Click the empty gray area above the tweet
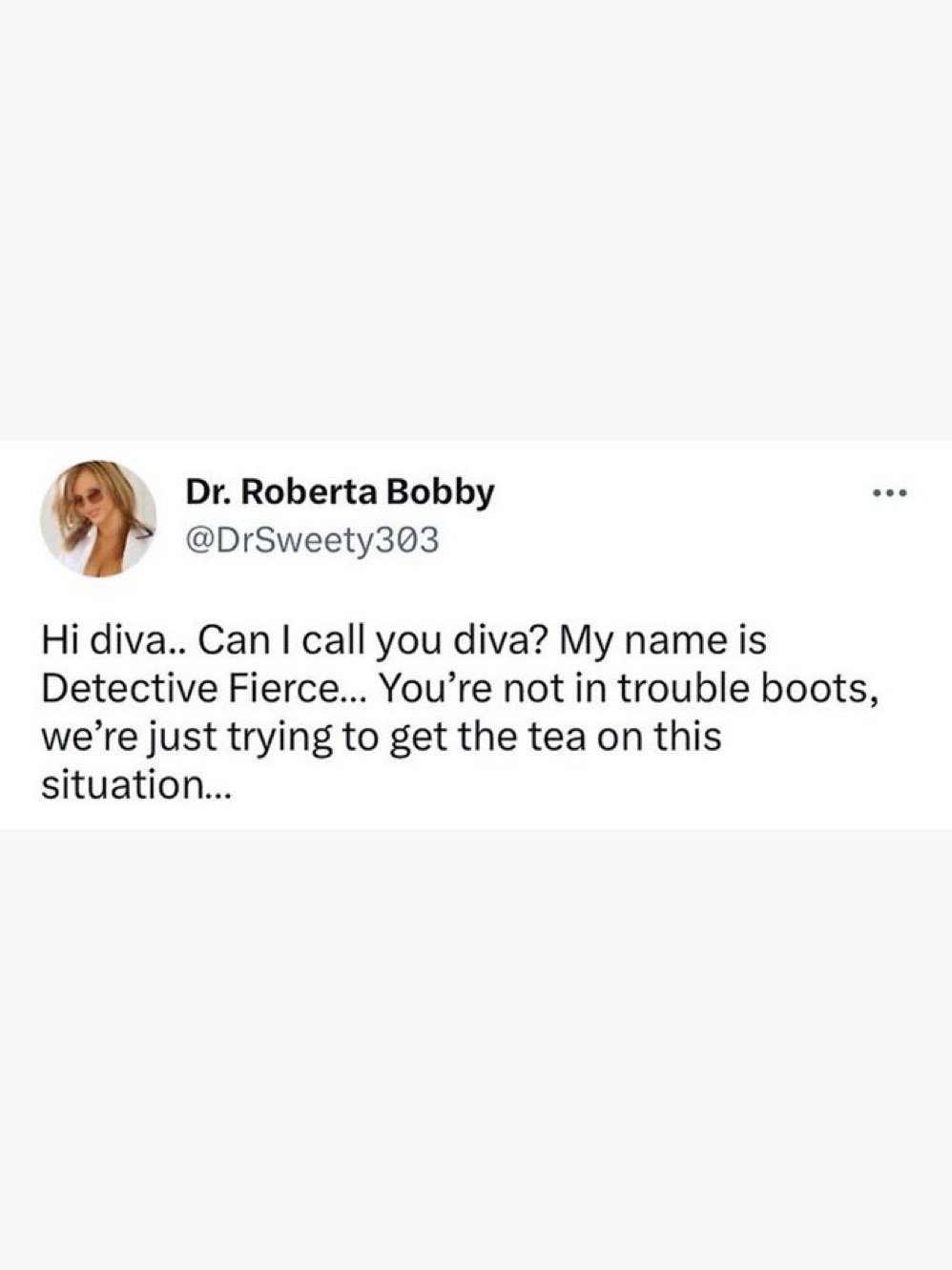 pyautogui.click(x=476, y=219)
